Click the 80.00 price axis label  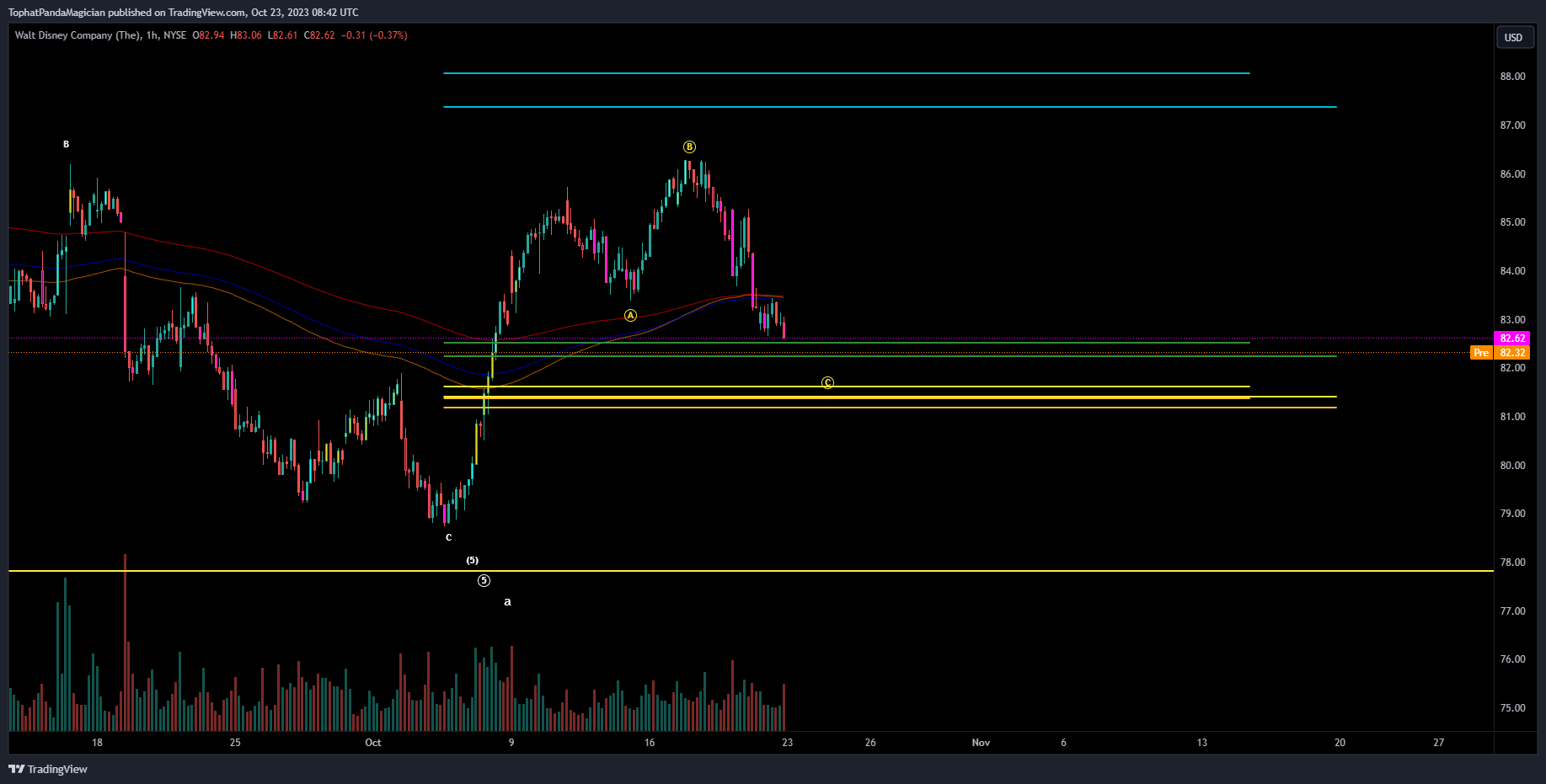pos(1512,466)
